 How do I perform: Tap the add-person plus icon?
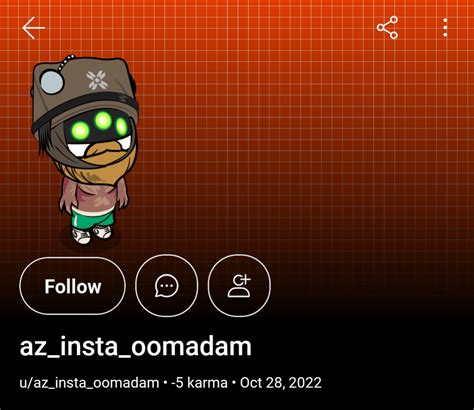click(239, 286)
